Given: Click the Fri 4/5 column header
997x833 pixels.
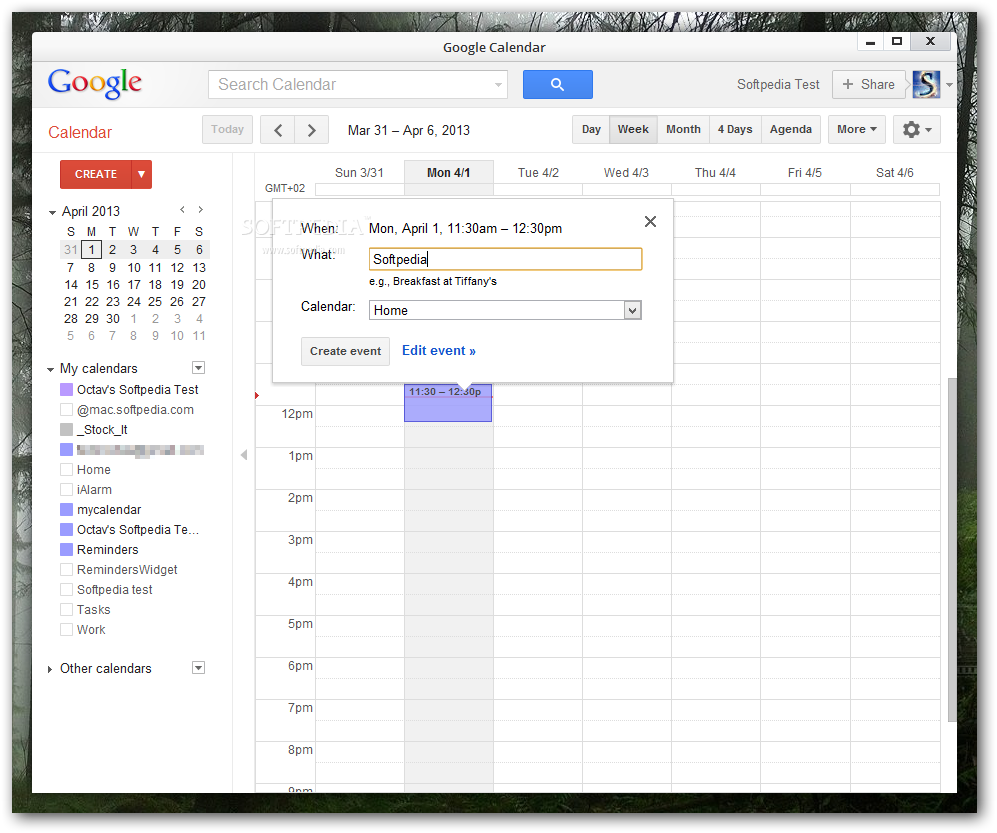Looking at the screenshot, I should click(x=804, y=172).
